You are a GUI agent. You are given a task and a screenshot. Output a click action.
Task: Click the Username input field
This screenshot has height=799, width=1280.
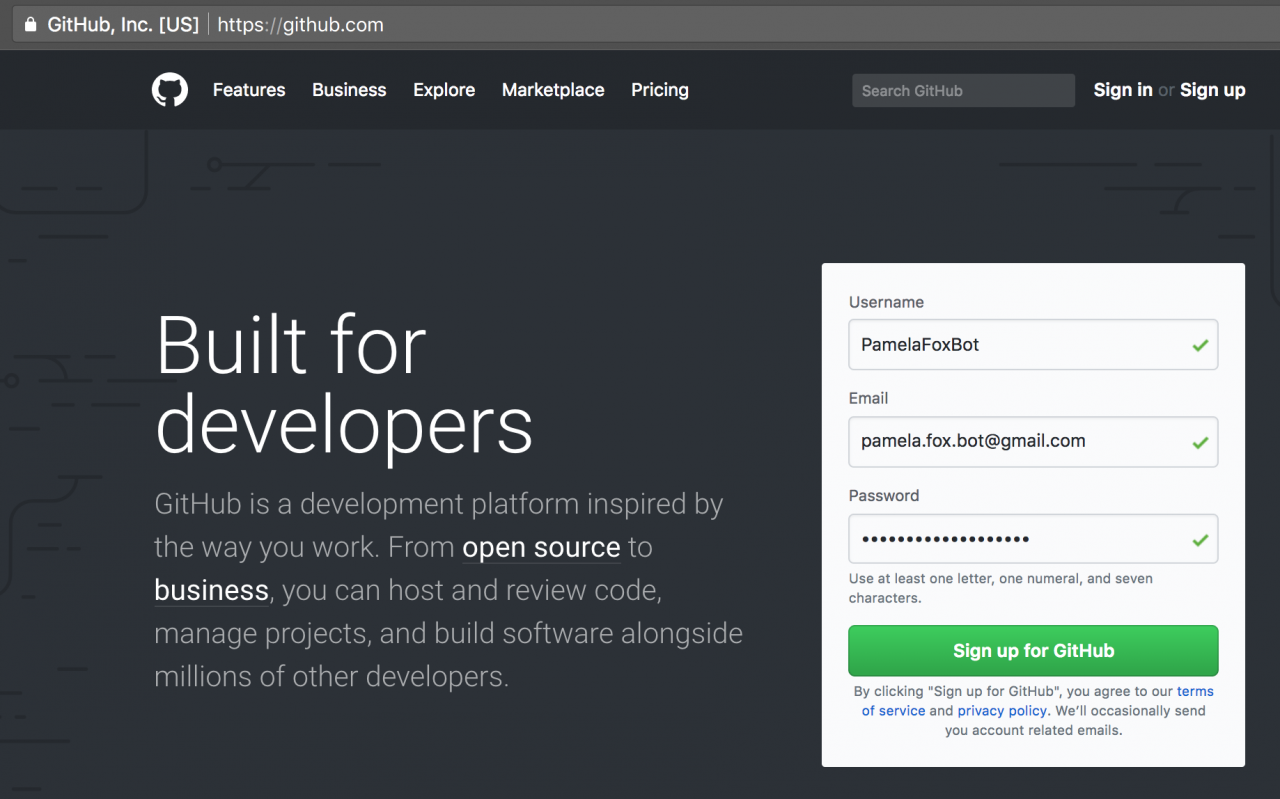tap(1033, 344)
